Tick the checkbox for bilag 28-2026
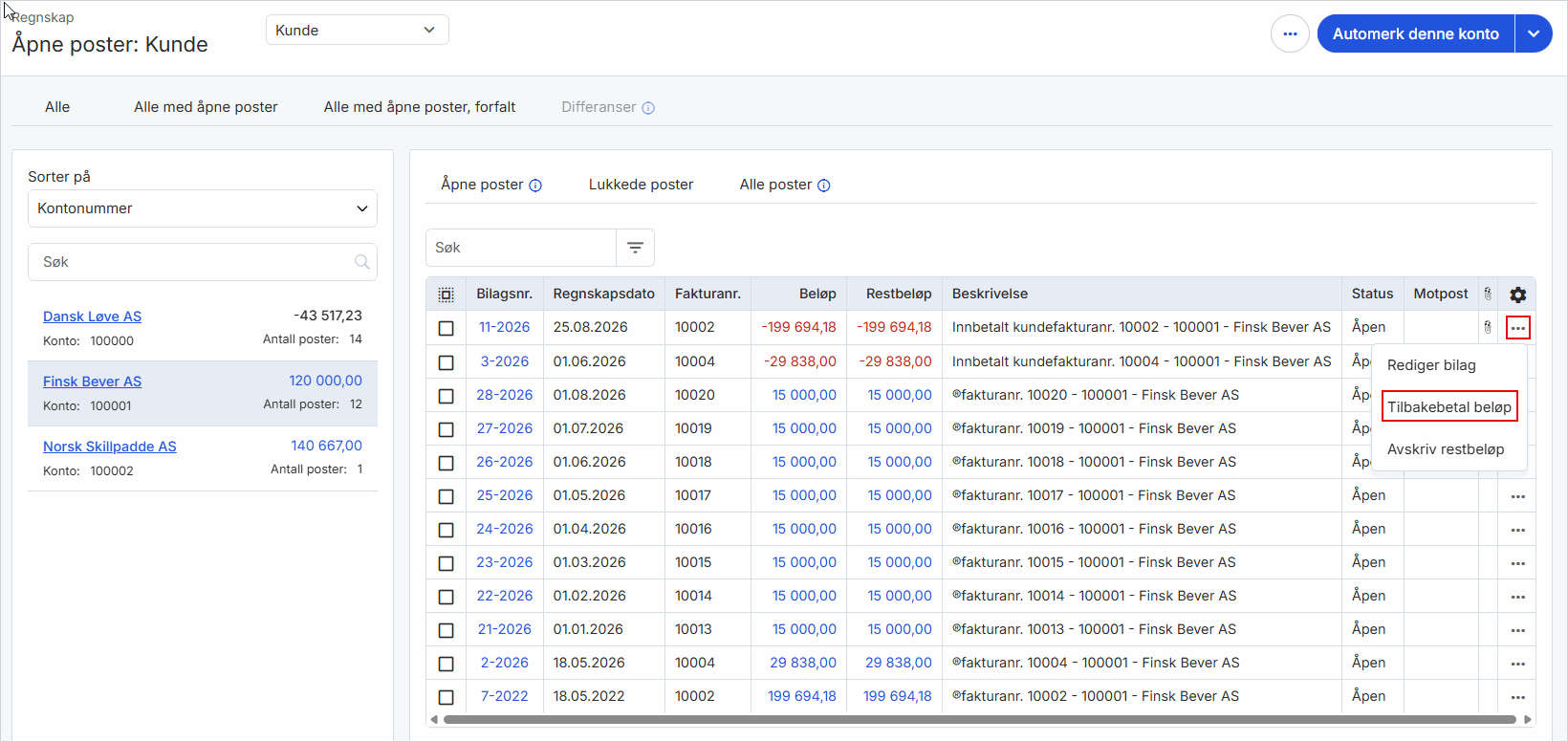 (x=446, y=396)
